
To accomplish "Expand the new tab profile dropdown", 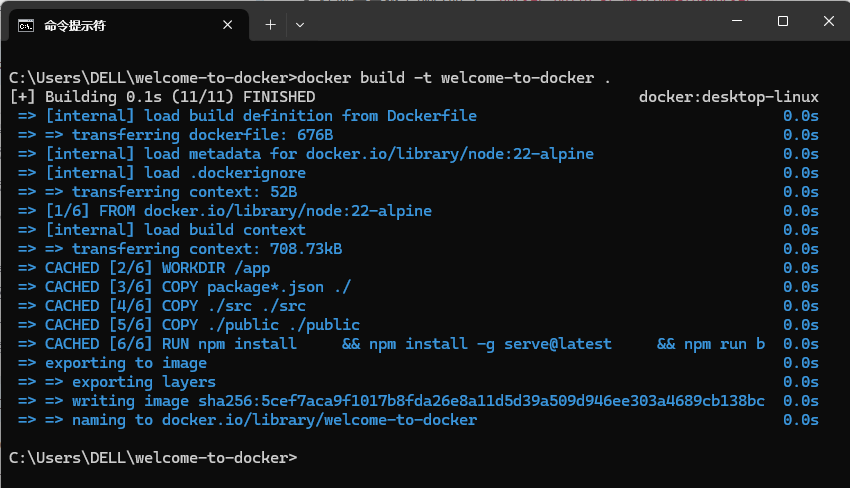I will [x=300, y=25].
